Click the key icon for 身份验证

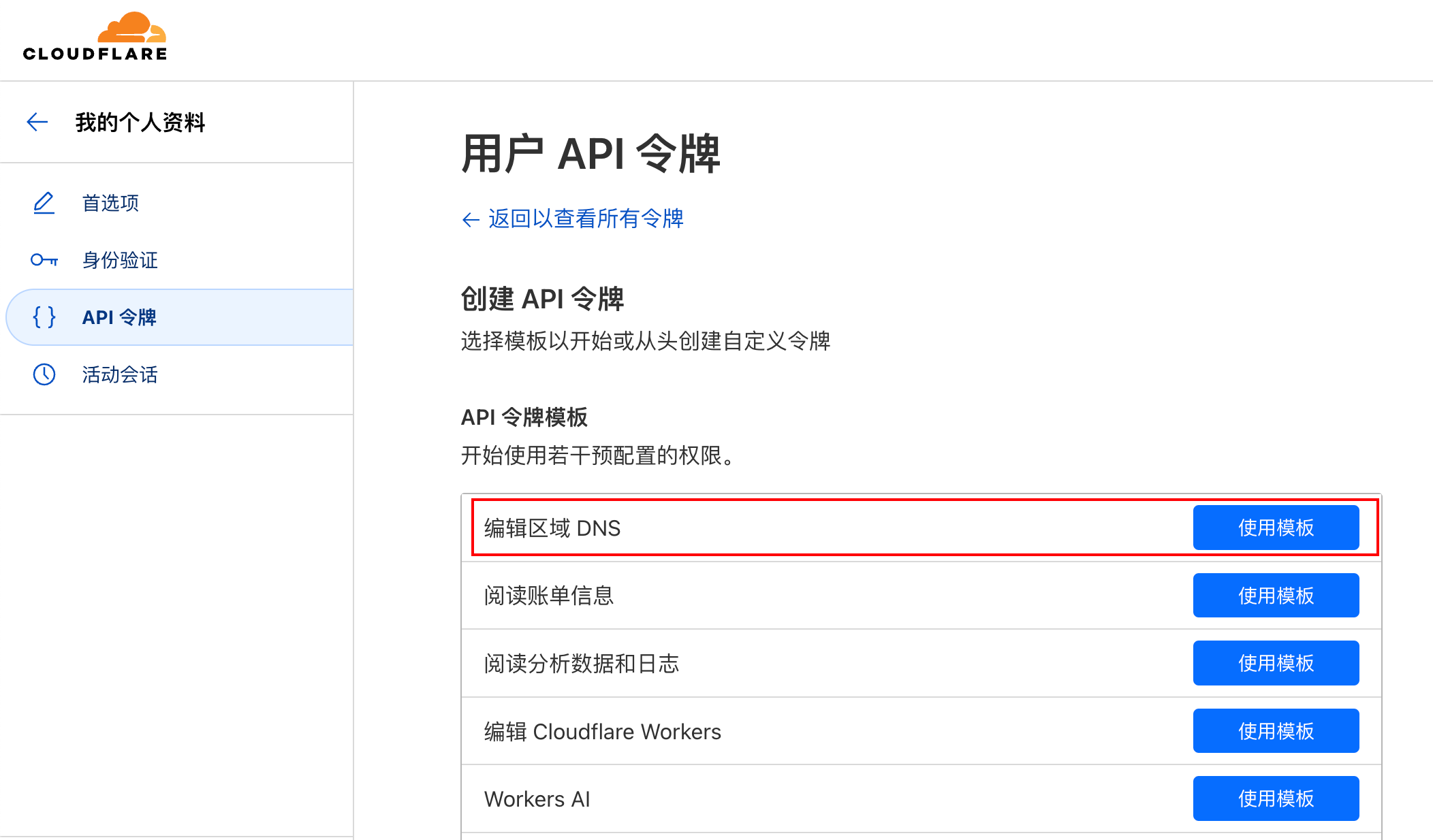[44, 260]
